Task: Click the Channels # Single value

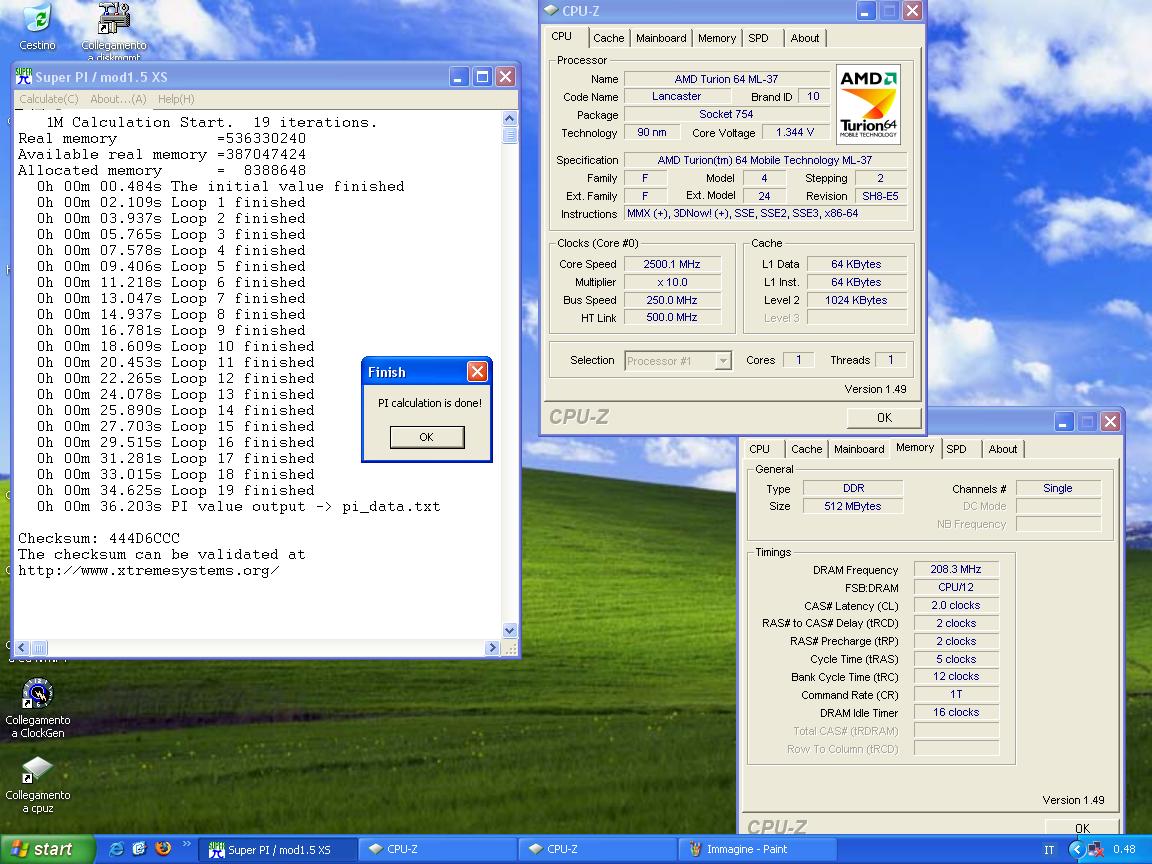Action: (1058, 488)
